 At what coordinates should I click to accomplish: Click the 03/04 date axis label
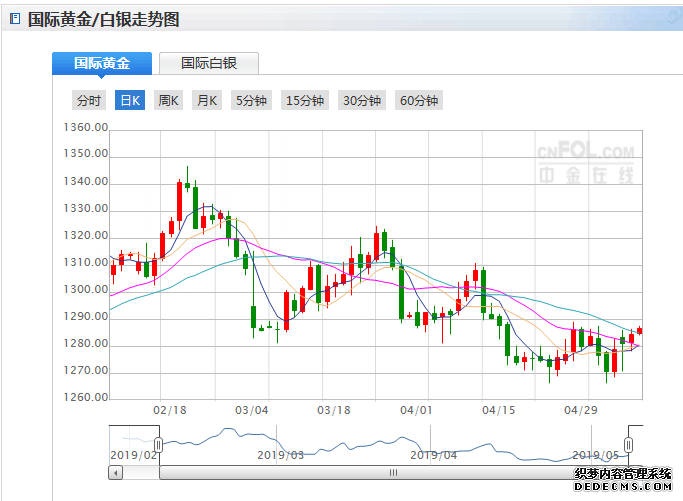(252, 410)
